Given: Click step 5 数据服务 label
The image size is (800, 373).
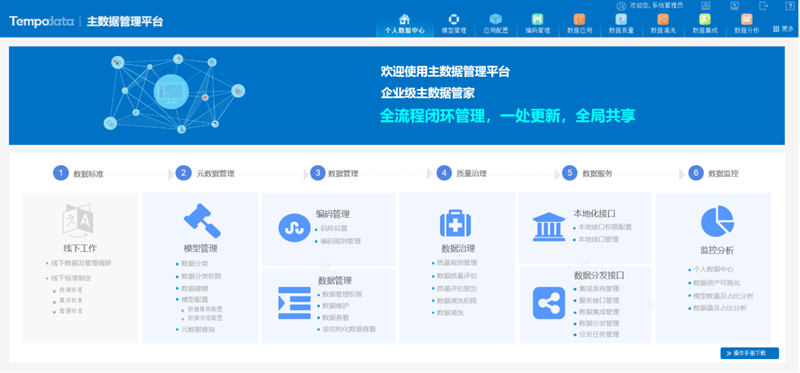Looking at the screenshot, I should coord(597,173).
